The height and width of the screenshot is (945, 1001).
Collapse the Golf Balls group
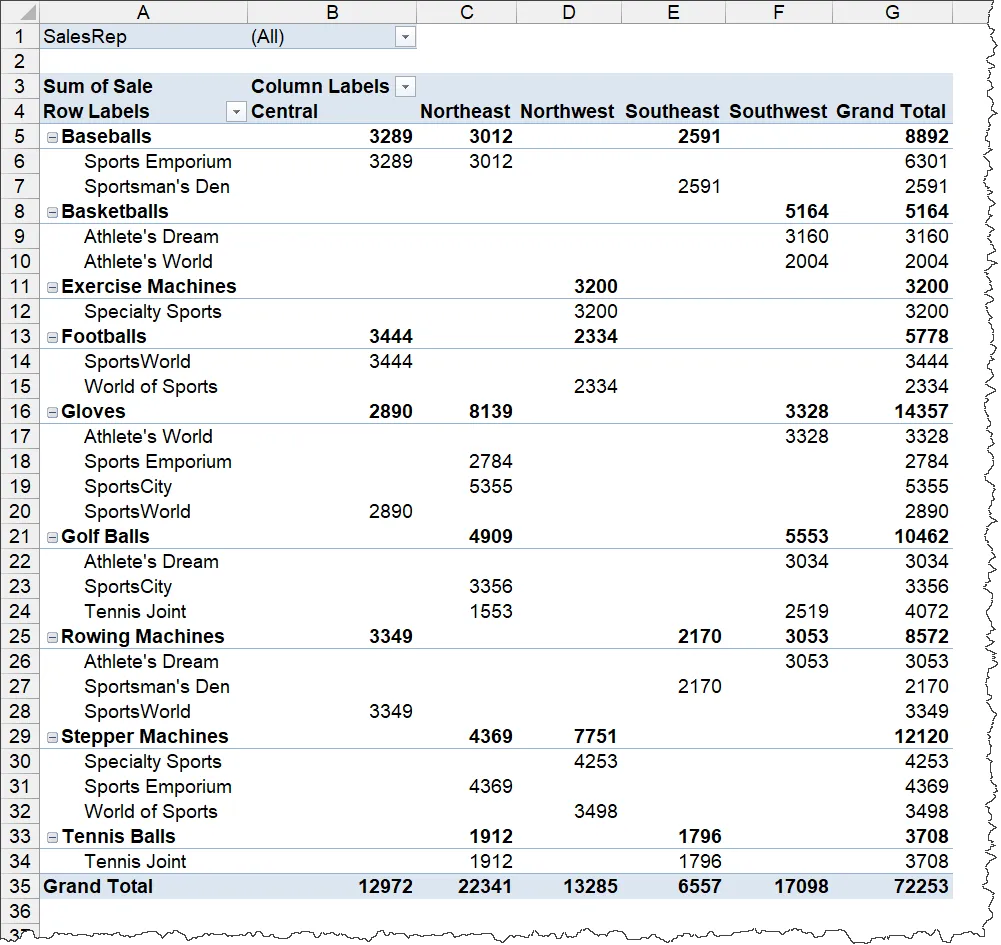tap(52, 537)
